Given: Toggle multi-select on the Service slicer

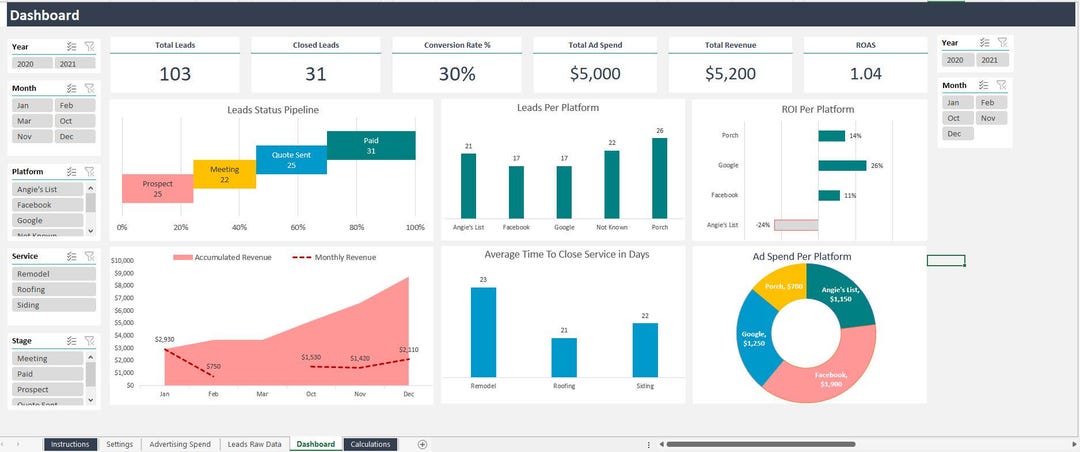Looking at the screenshot, I should pyautogui.click(x=72, y=256).
